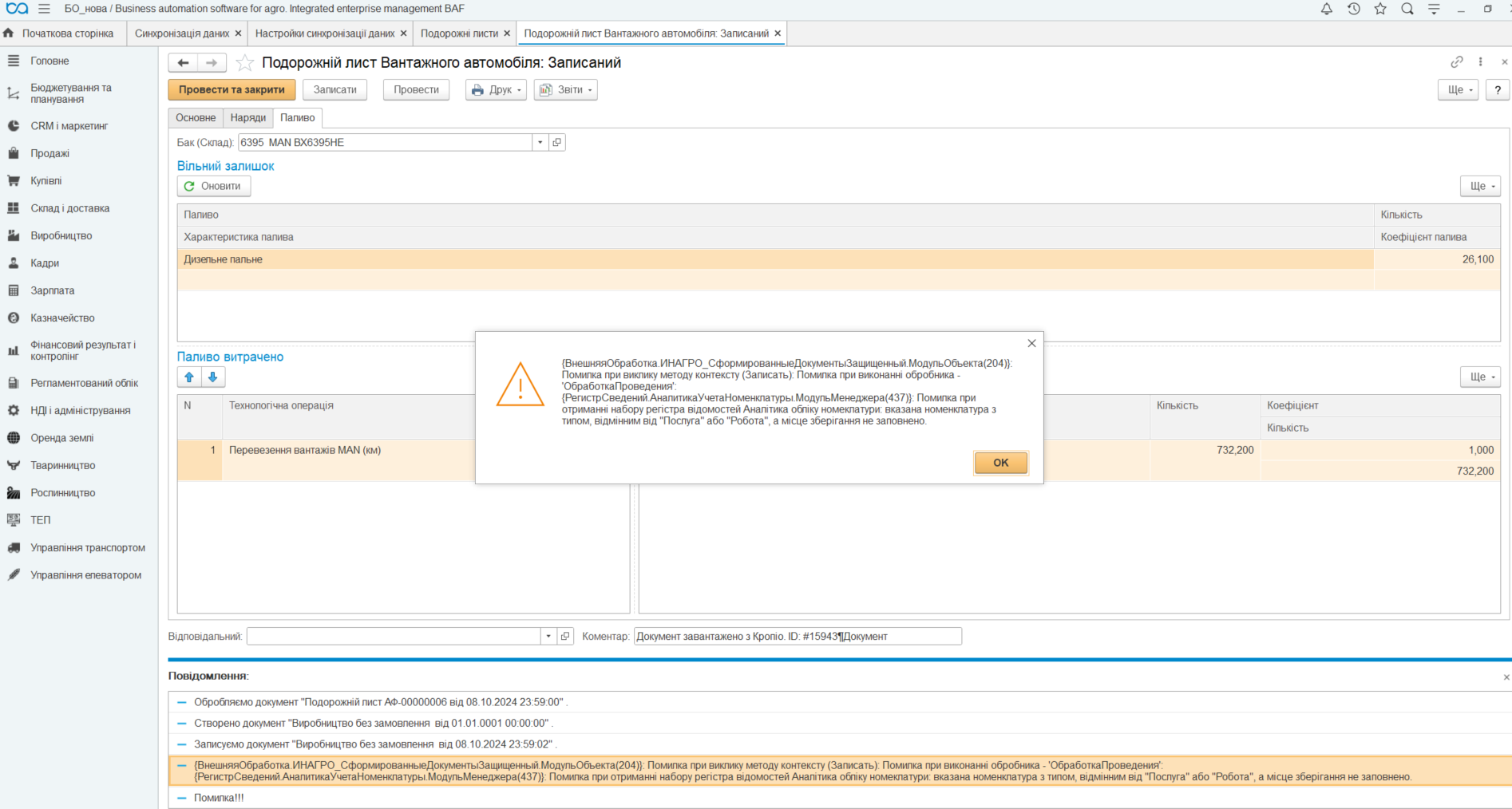Viewport: 1512px width, 809px height.
Task: Open the top-right Ще menu next to help
Action: point(1459,89)
